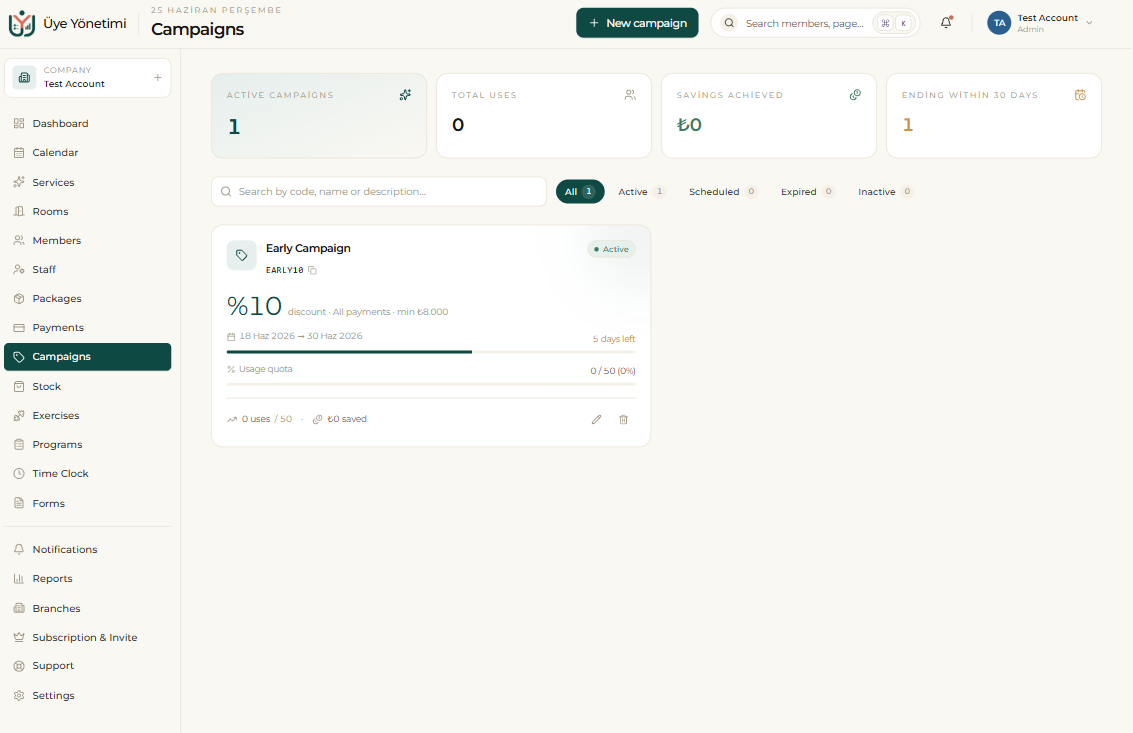
Task: Click the '18 Haz 2026 → 30 Haz 2026' dates
Action: (x=301, y=336)
